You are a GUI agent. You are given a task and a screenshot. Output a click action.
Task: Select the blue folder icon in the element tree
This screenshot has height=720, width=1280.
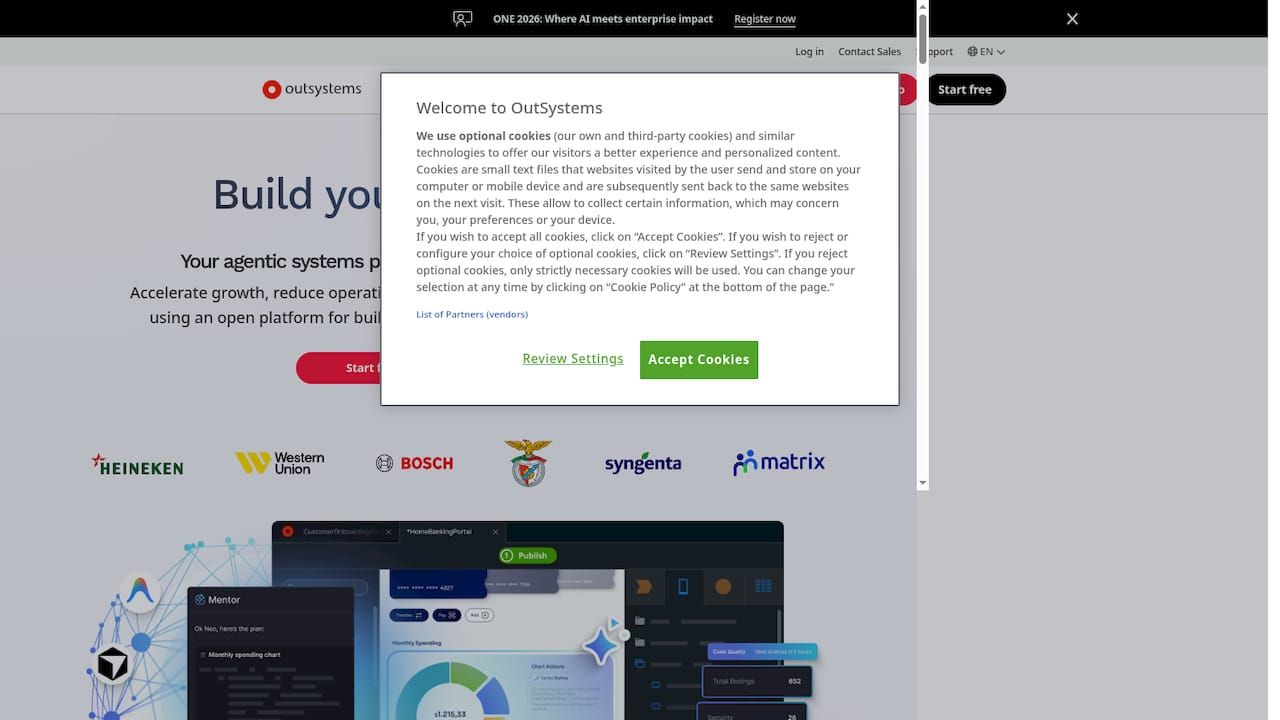point(641,661)
